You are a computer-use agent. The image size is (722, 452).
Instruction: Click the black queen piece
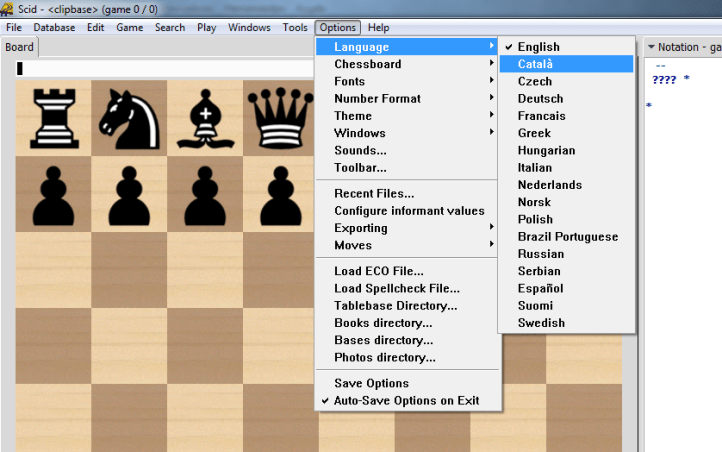click(279, 117)
